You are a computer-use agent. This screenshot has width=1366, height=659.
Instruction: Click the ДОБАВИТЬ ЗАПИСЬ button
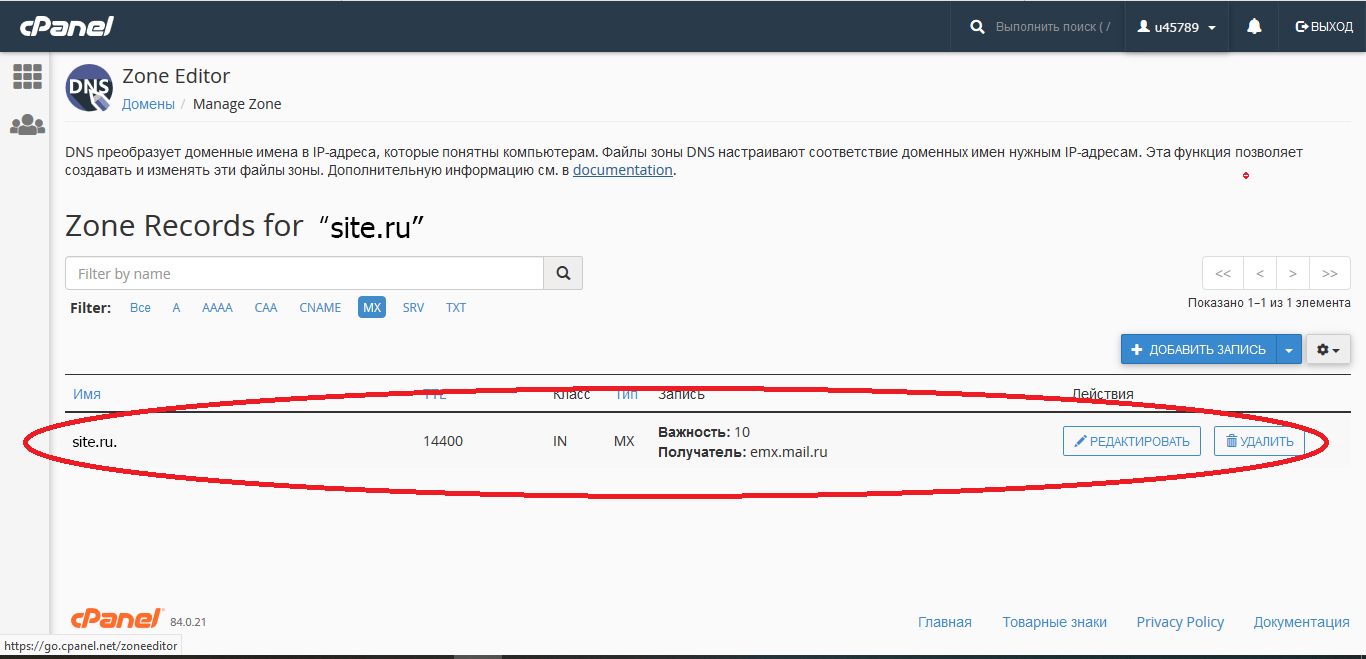click(x=1198, y=349)
